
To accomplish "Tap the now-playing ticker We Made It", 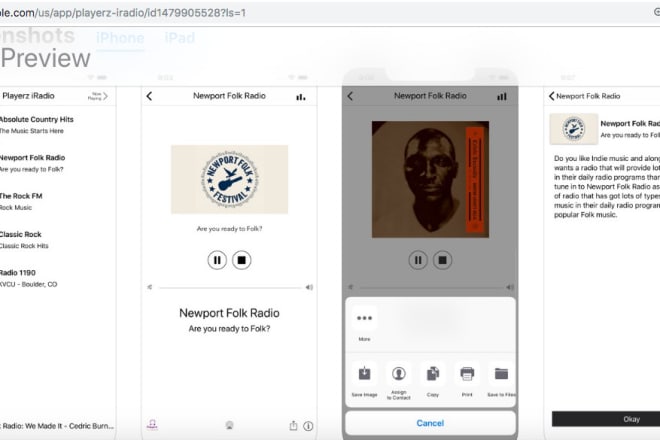I will tap(57, 426).
